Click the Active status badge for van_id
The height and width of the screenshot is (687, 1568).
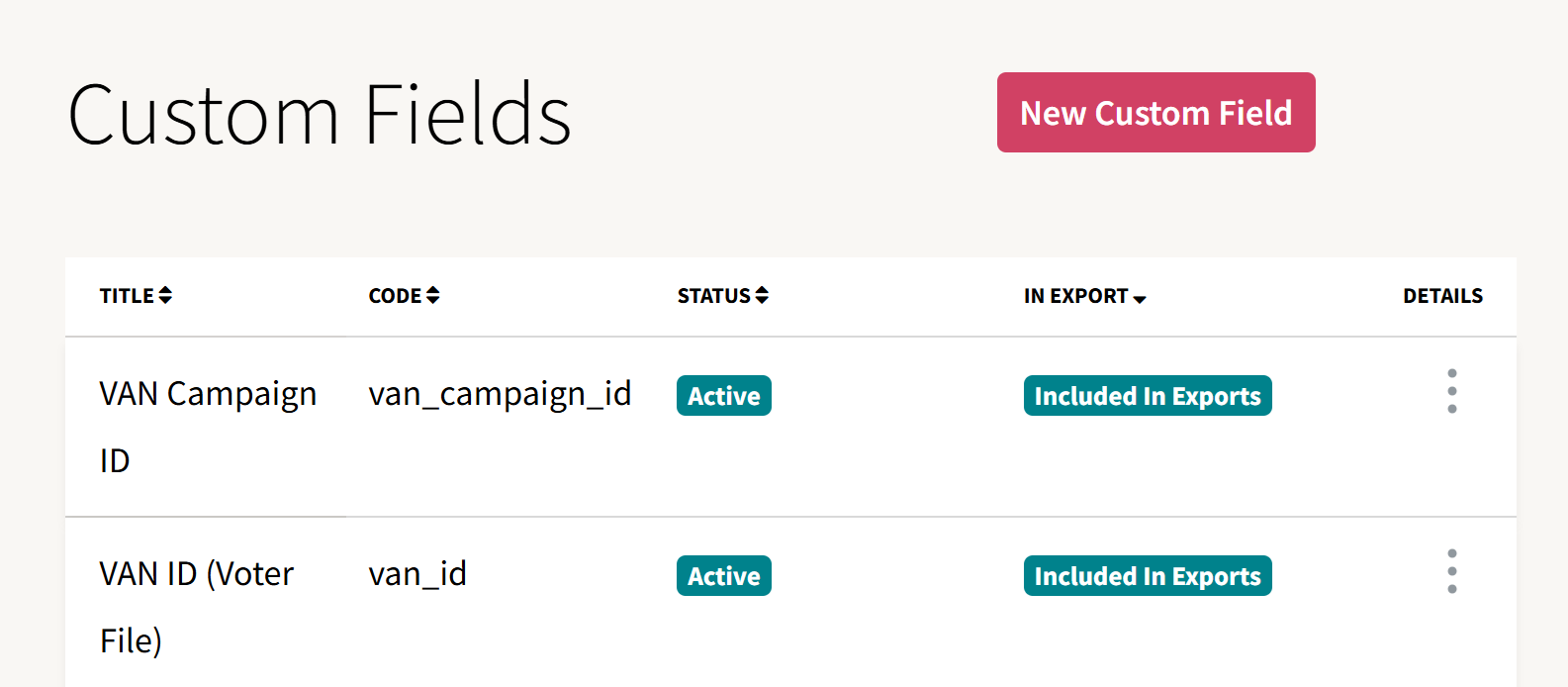pyautogui.click(x=723, y=575)
